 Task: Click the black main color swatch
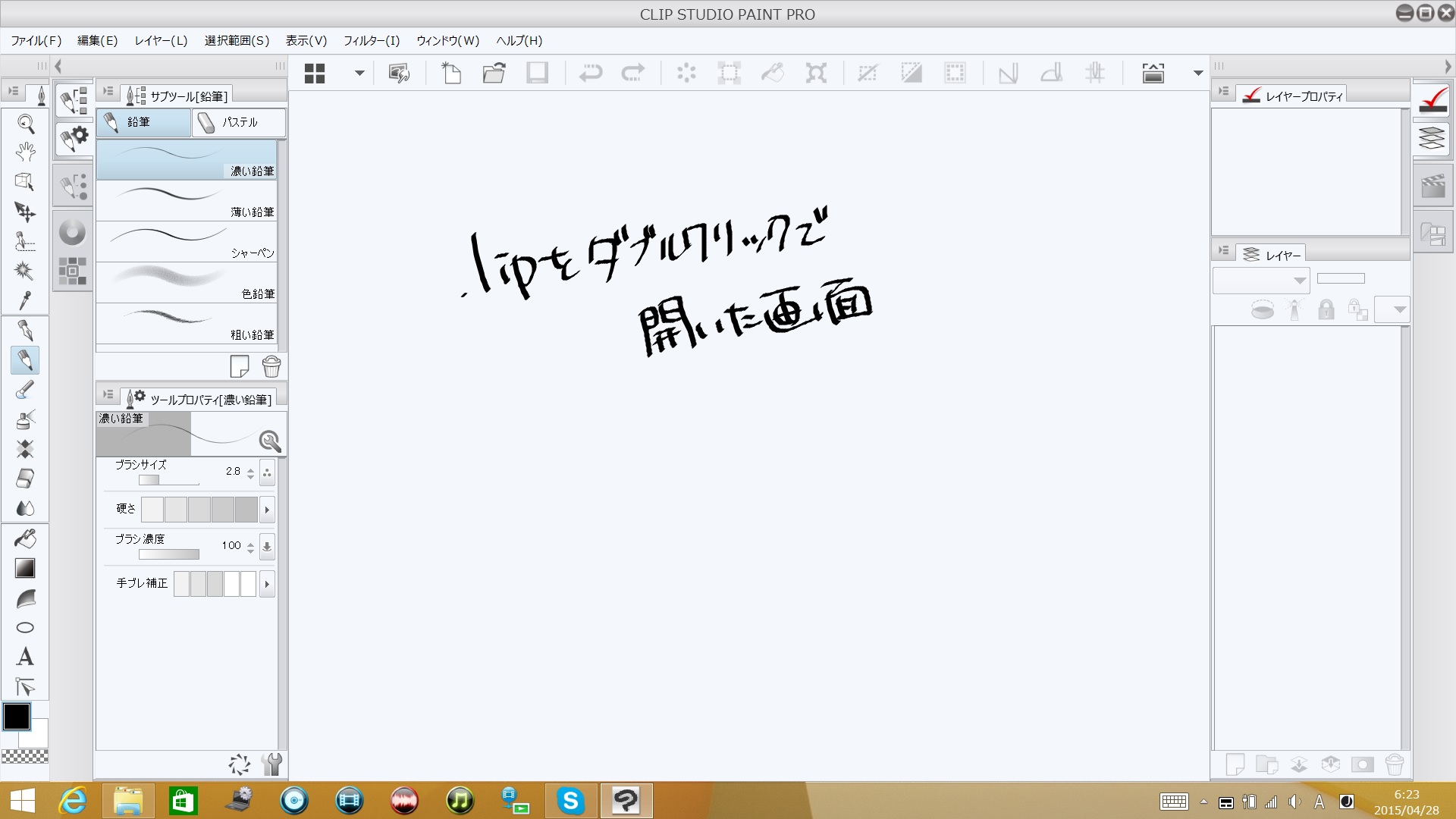click(17, 716)
